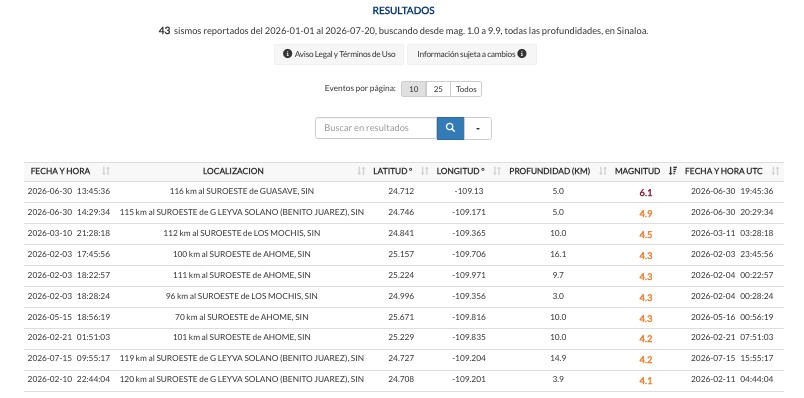This screenshot has width=804, height=398.
Task: Click date 2026-06-30 14:29:34
Action: 69,212
